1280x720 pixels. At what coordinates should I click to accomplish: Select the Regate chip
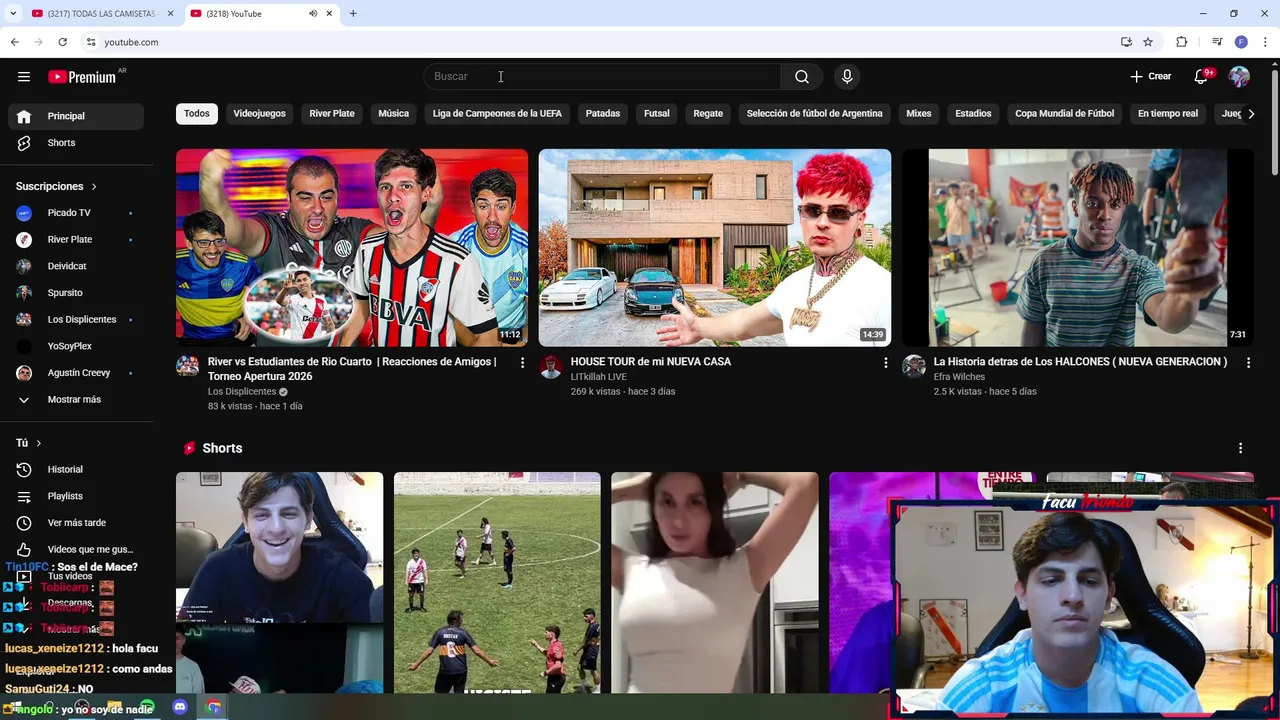[x=708, y=114]
